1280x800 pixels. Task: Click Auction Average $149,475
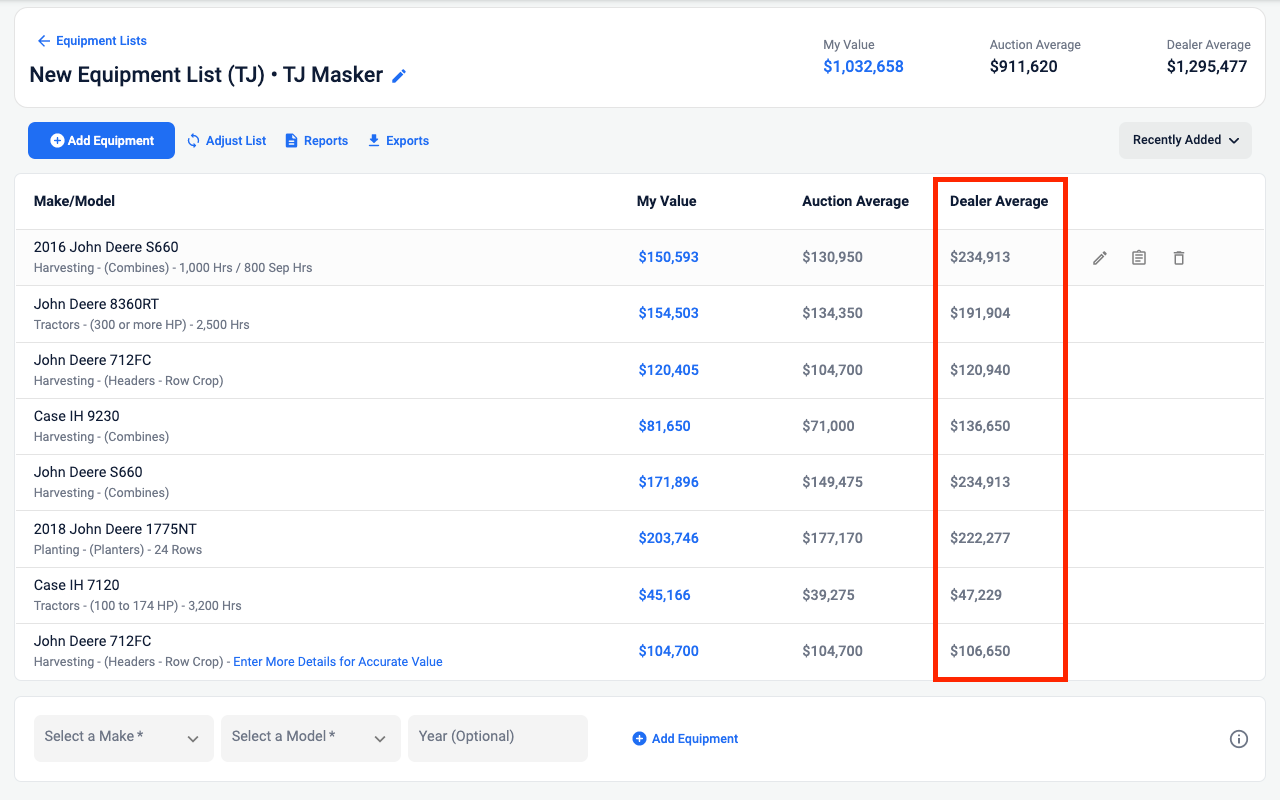pyautogui.click(x=832, y=482)
